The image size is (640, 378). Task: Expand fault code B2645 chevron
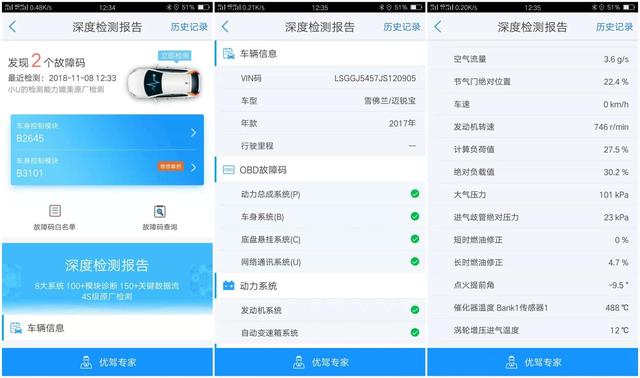[x=193, y=132]
